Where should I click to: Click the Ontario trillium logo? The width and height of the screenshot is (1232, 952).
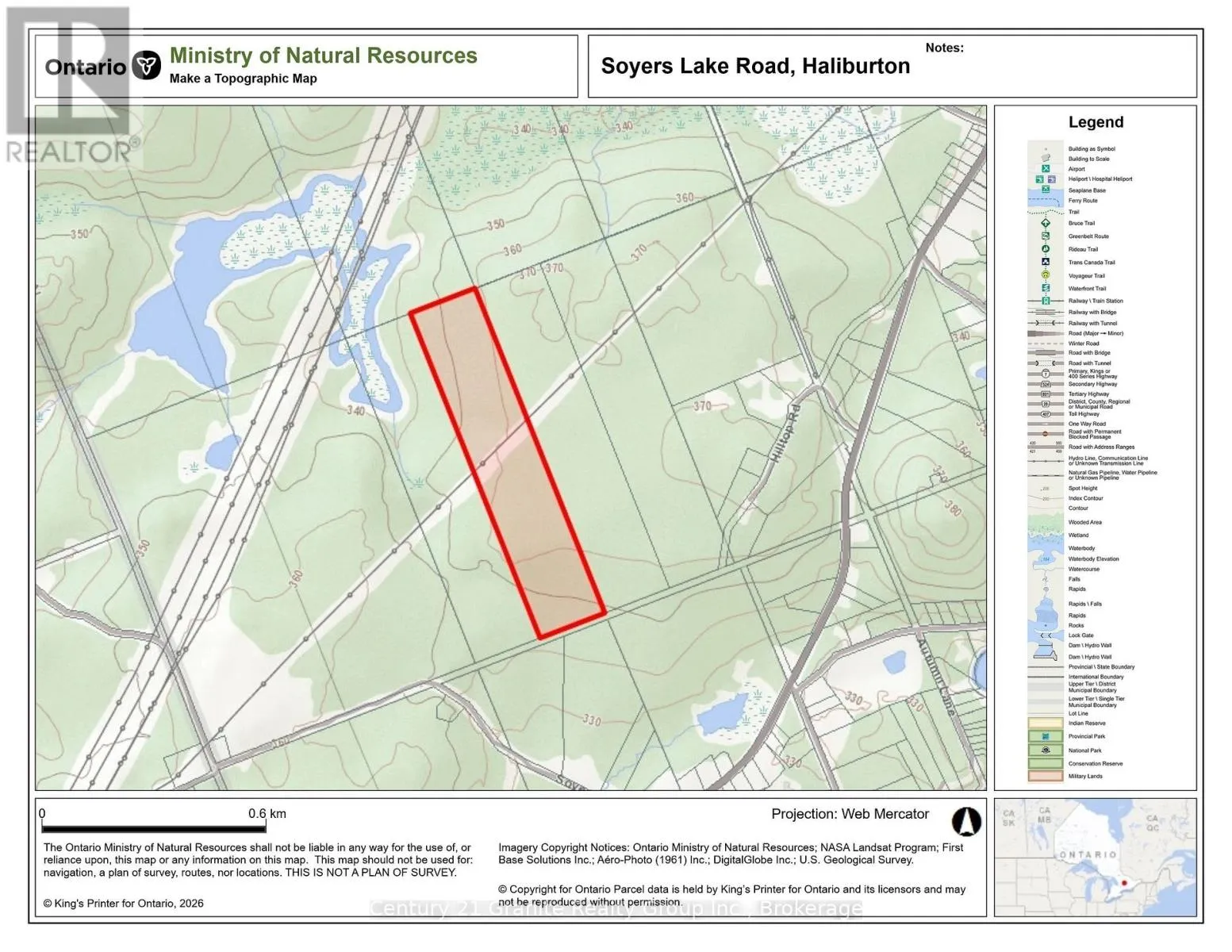click(x=146, y=66)
